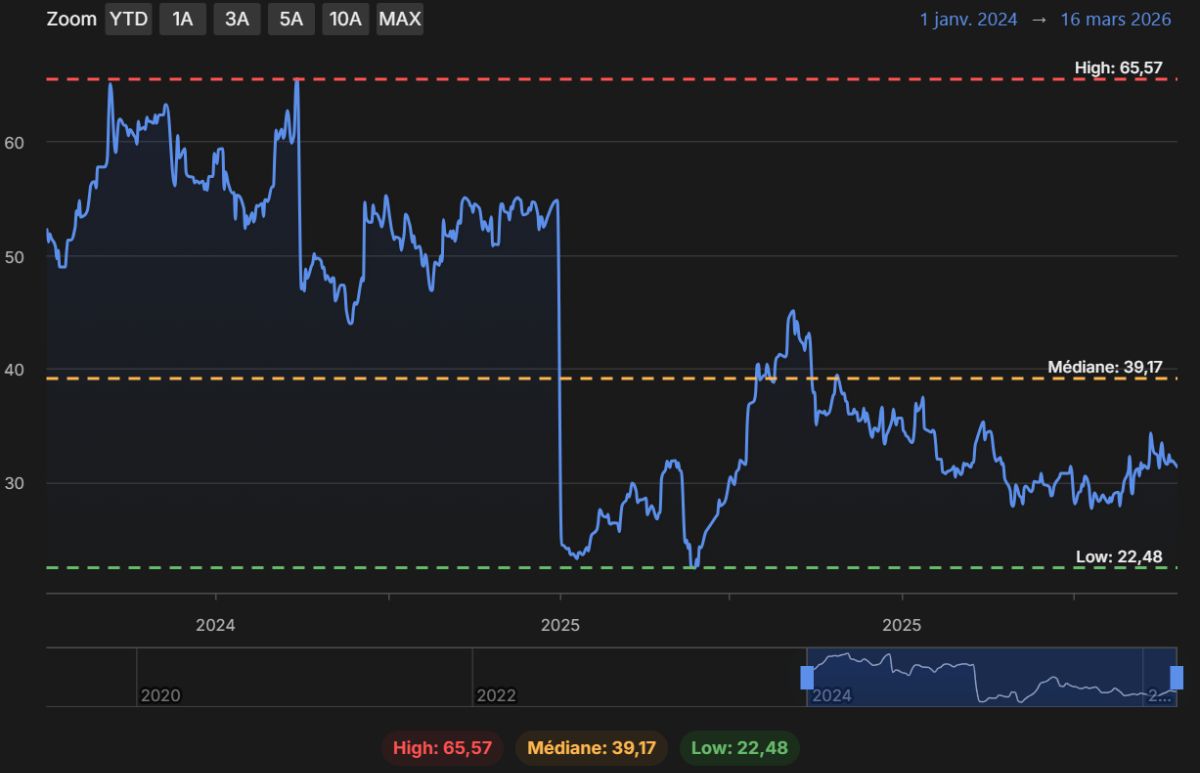This screenshot has width=1200, height=773.
Task: Switch chart range to 5A
Action: click(x=291, y=19)
